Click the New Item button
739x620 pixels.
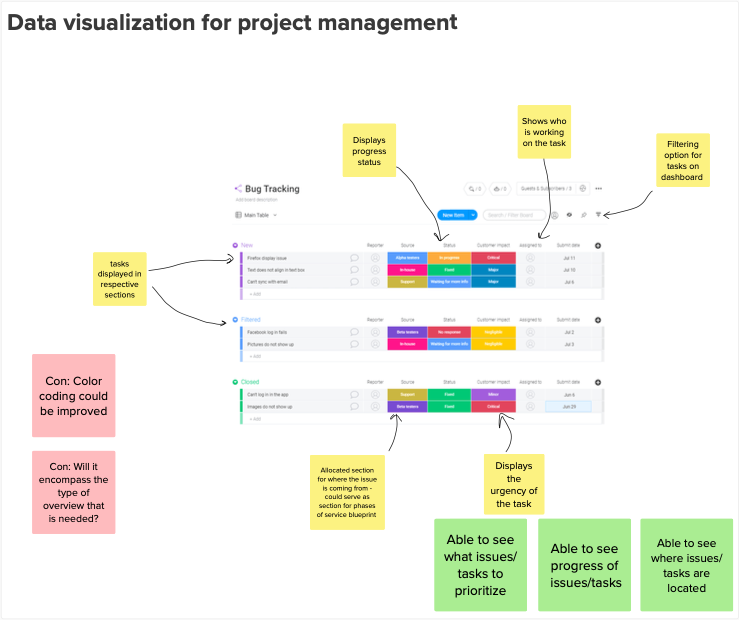[452, 214]
